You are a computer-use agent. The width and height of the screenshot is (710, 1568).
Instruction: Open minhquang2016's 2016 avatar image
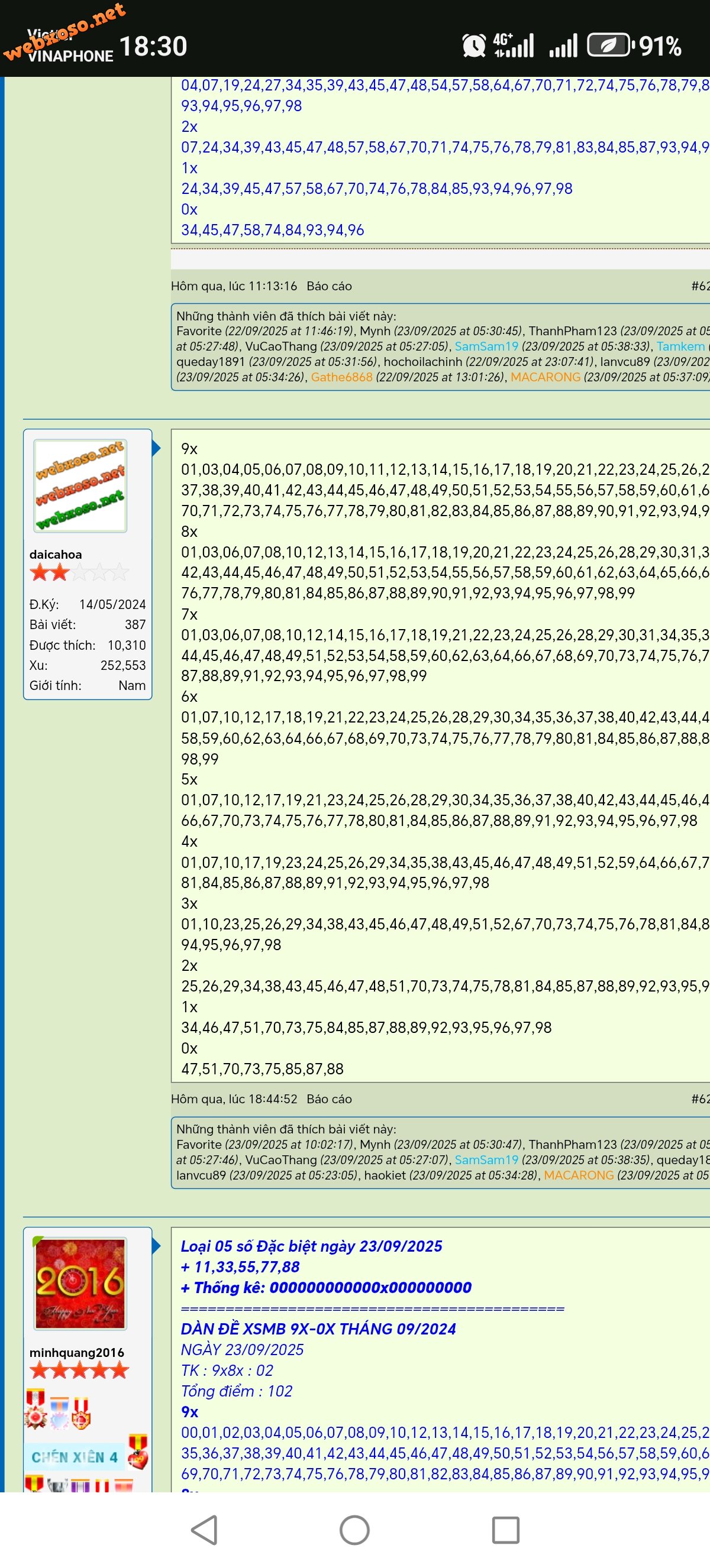tap(80, 1283)
